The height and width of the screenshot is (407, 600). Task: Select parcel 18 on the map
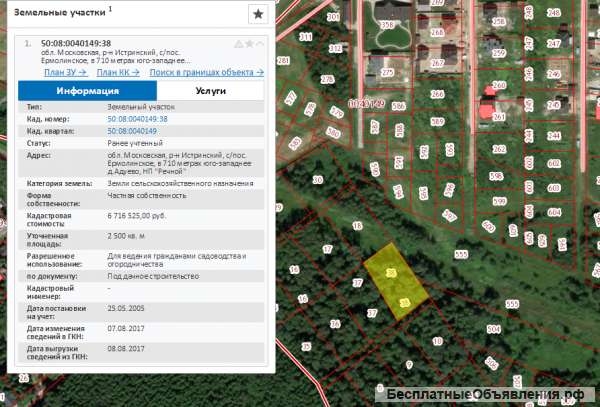pos(357,226)
